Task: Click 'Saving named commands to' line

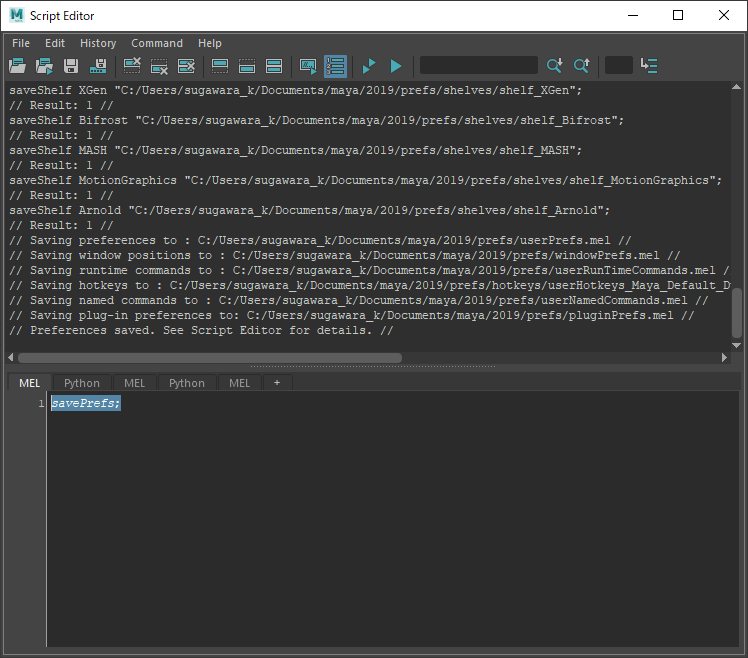Action: (x=359, y=301)
